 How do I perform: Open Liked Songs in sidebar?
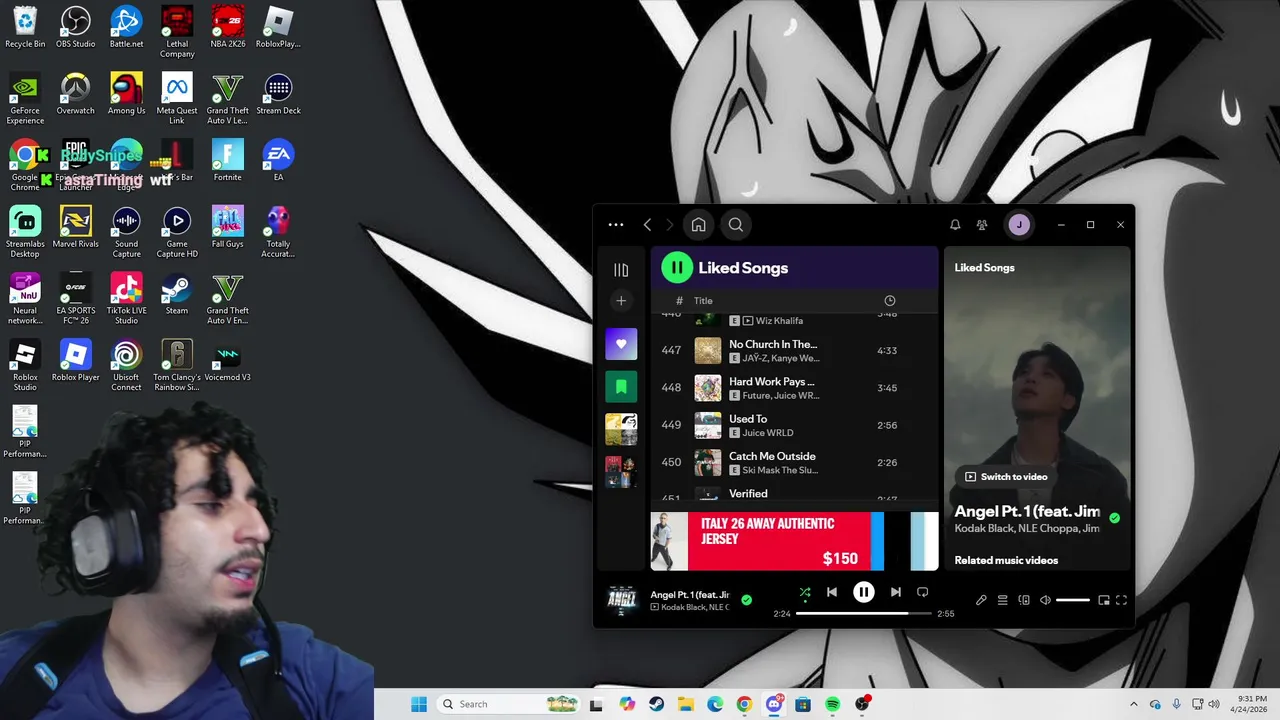coord(621,344)
